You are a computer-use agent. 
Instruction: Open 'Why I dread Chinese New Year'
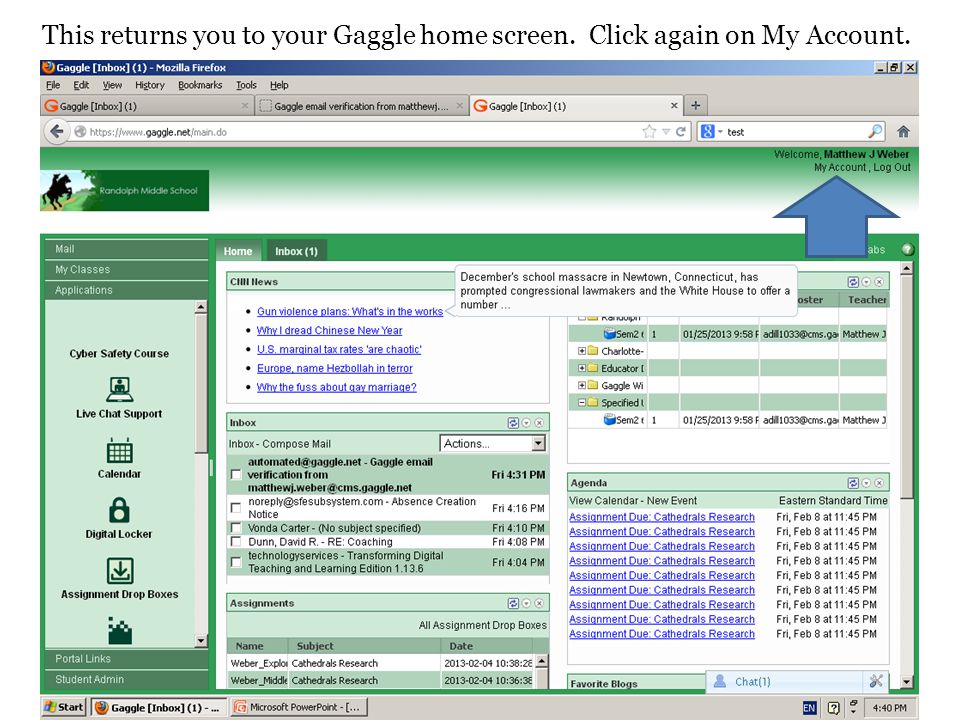(x=329, y=331)
